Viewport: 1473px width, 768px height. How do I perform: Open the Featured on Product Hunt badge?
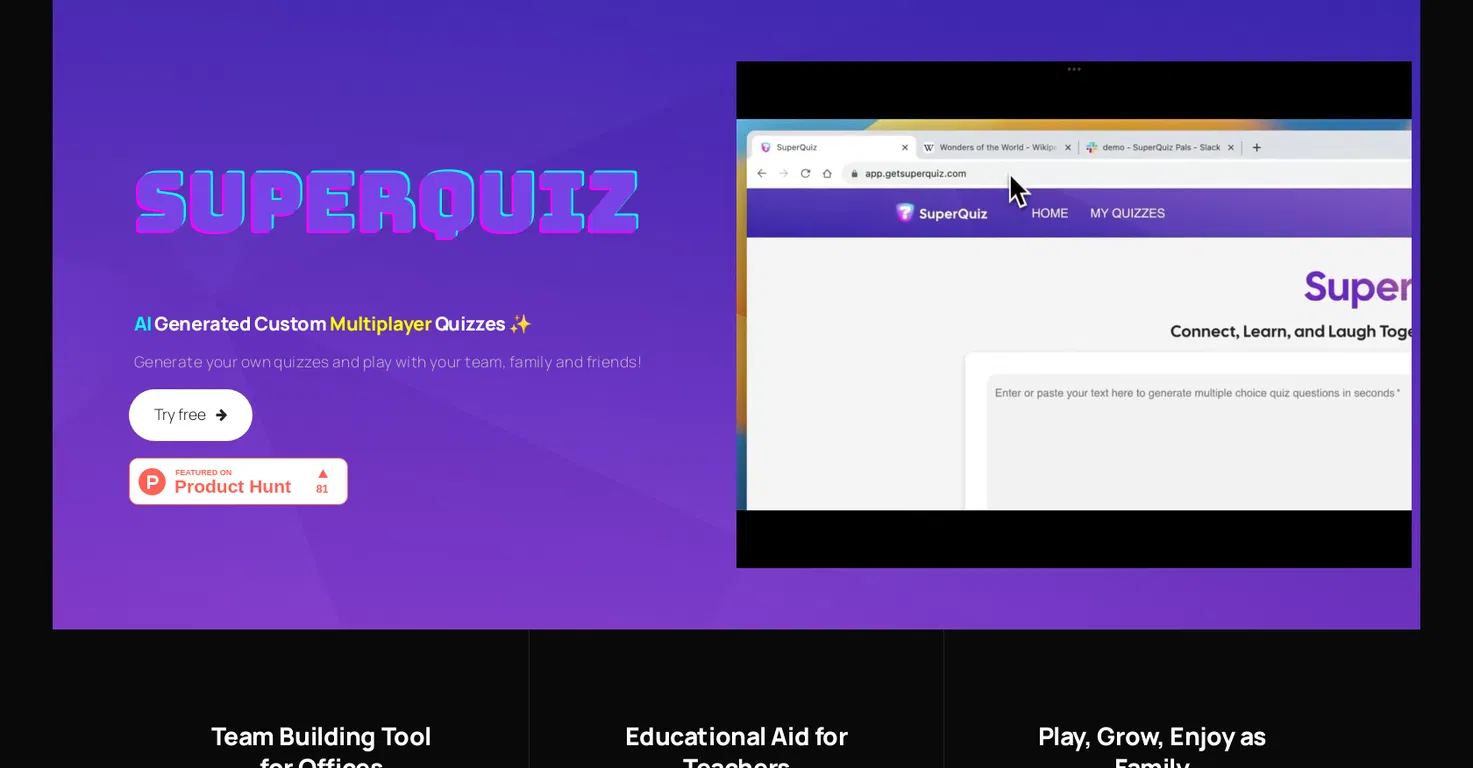[x=238, y=481]
